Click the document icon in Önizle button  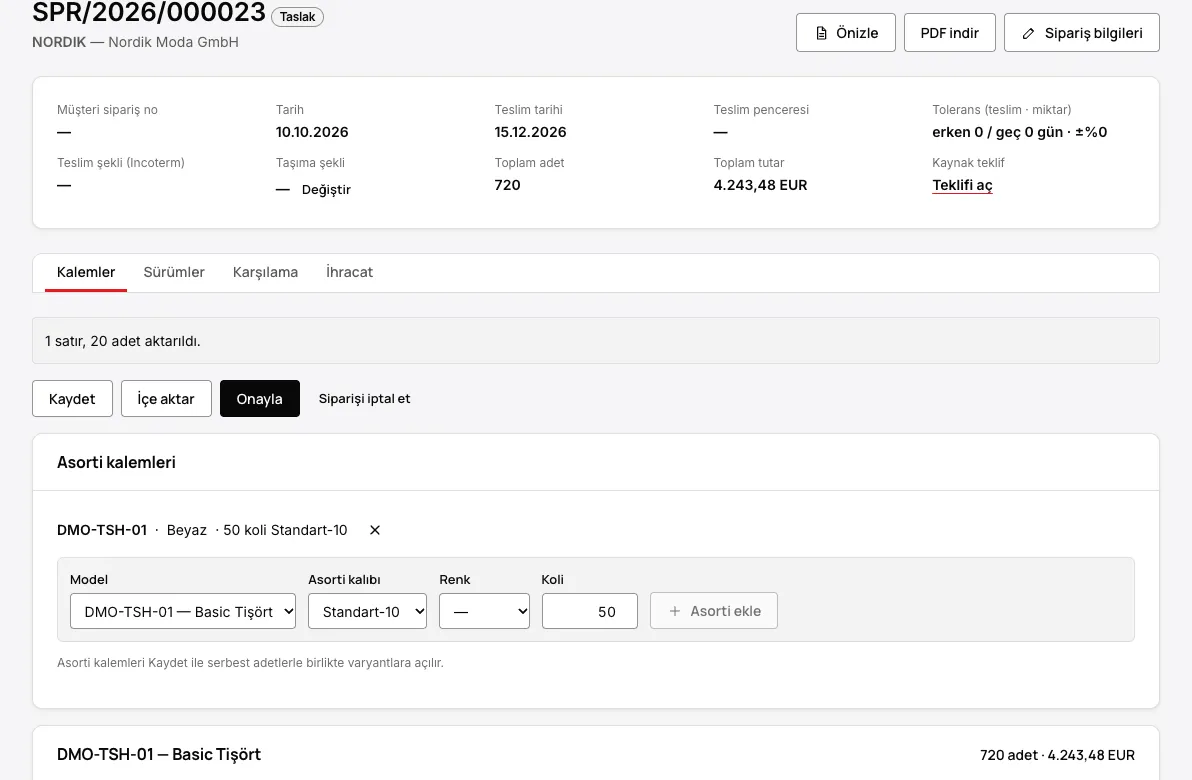(821, 33)
